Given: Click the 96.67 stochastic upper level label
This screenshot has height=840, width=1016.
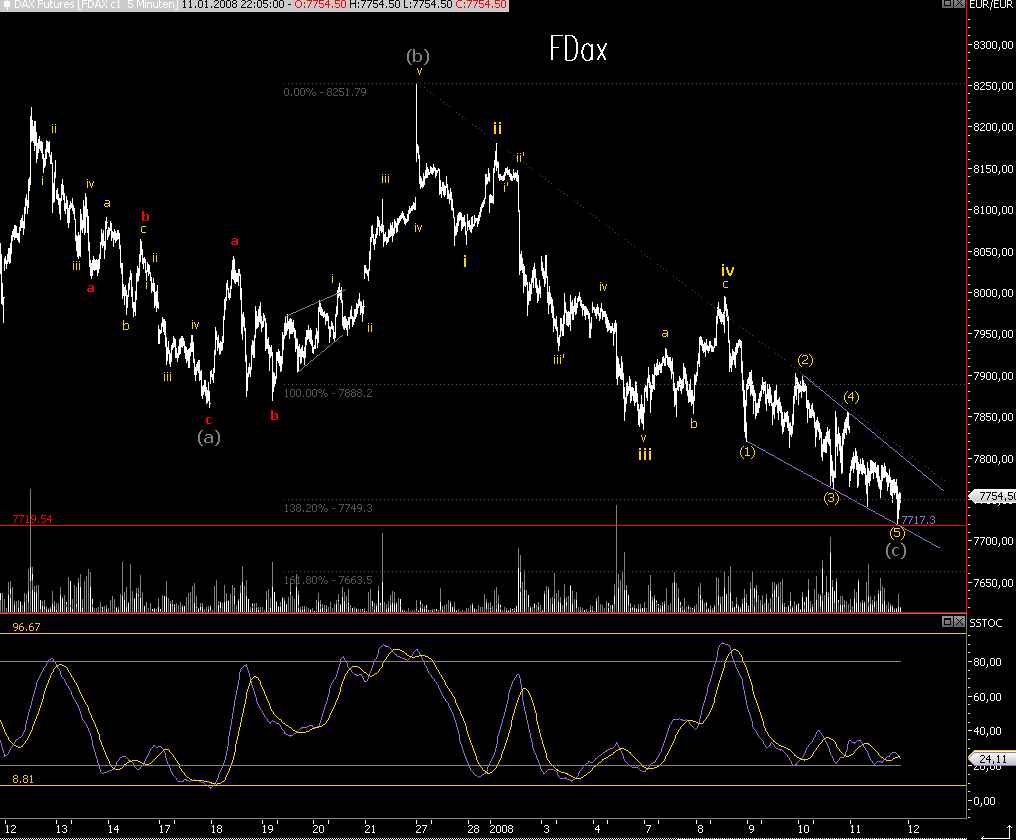Looking at the screenshot, I should (26, 627).
